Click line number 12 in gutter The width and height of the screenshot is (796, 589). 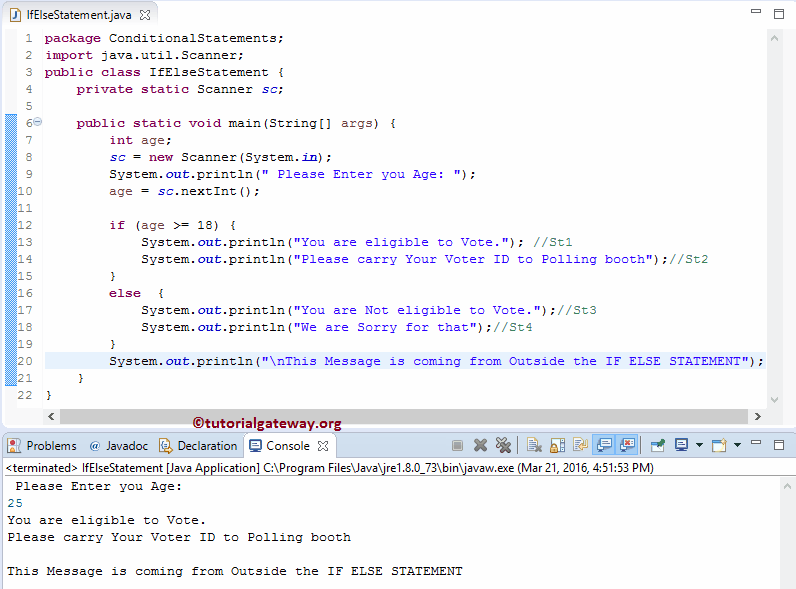click(x=25, y=225)
